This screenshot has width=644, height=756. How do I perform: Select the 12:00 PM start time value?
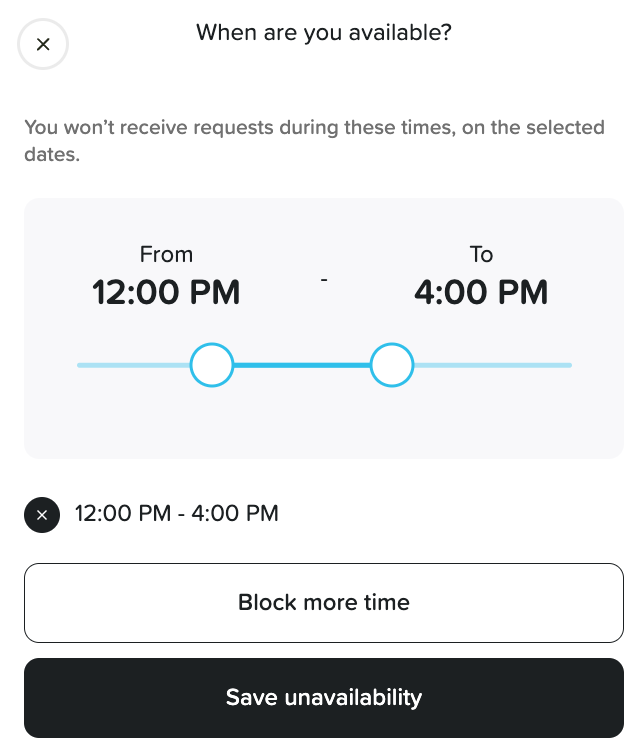coord(166,292)
